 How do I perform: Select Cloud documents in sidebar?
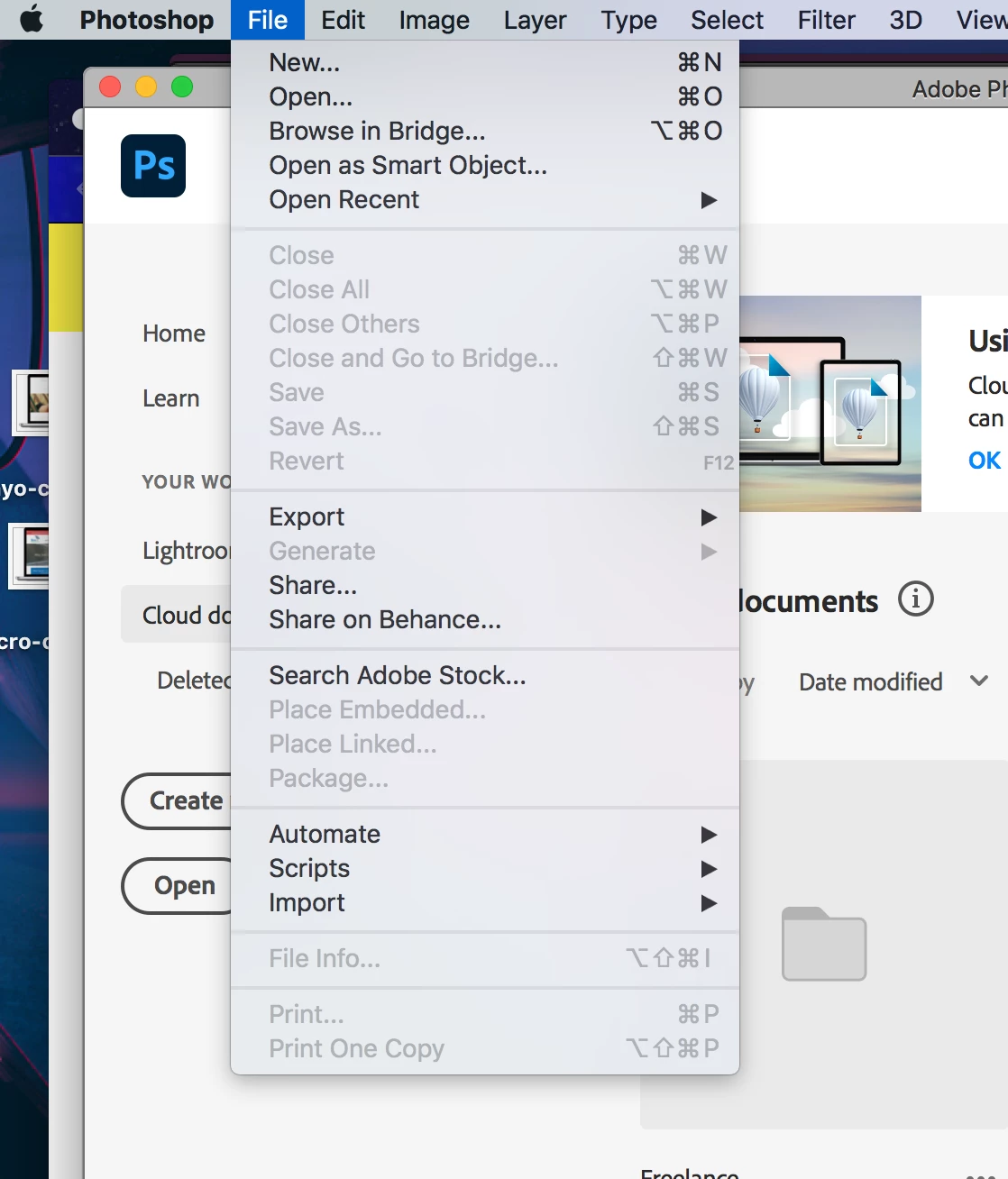[x=177, y=615]
